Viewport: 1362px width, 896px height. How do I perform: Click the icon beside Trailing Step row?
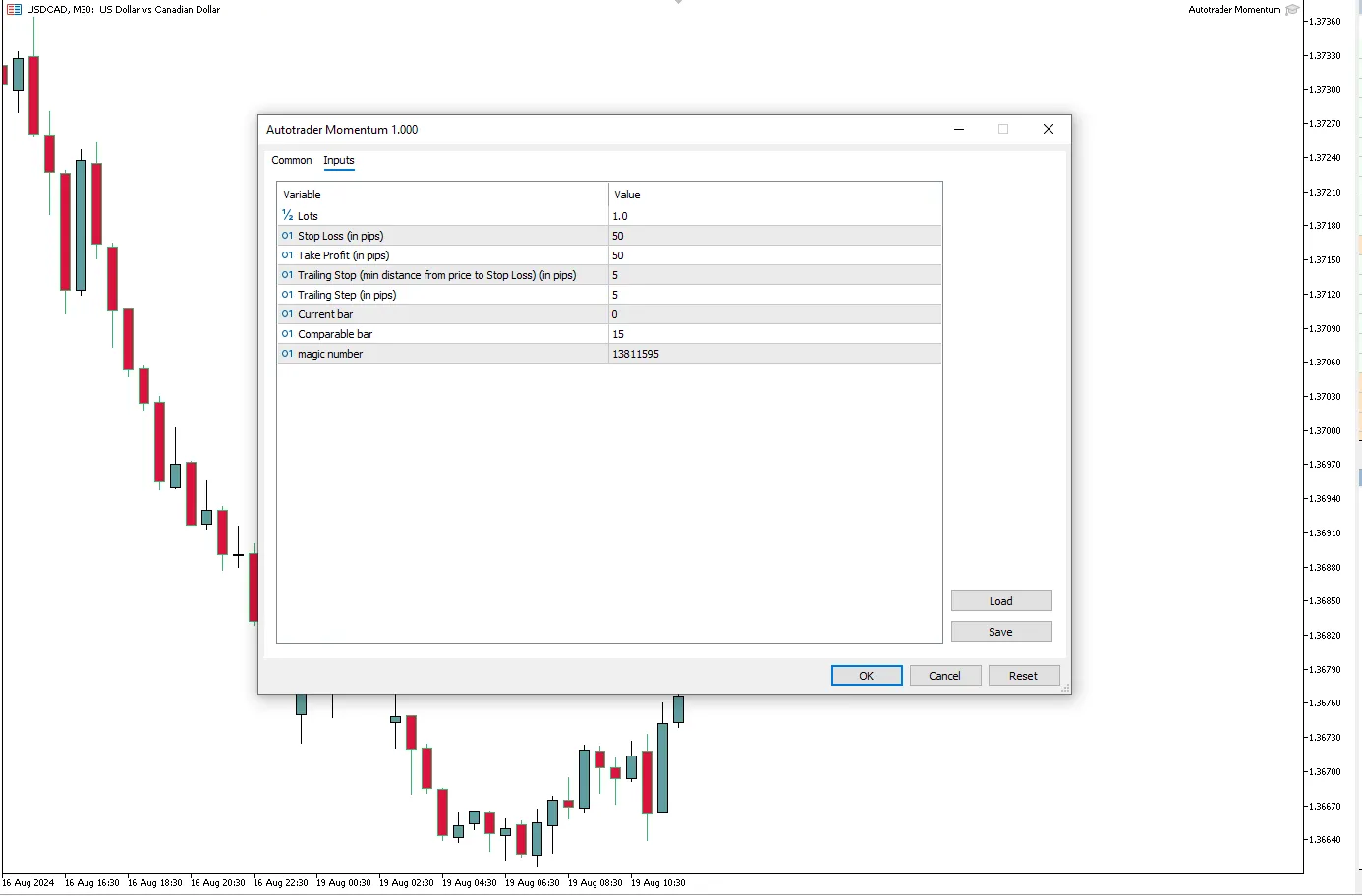click(287, 295)
